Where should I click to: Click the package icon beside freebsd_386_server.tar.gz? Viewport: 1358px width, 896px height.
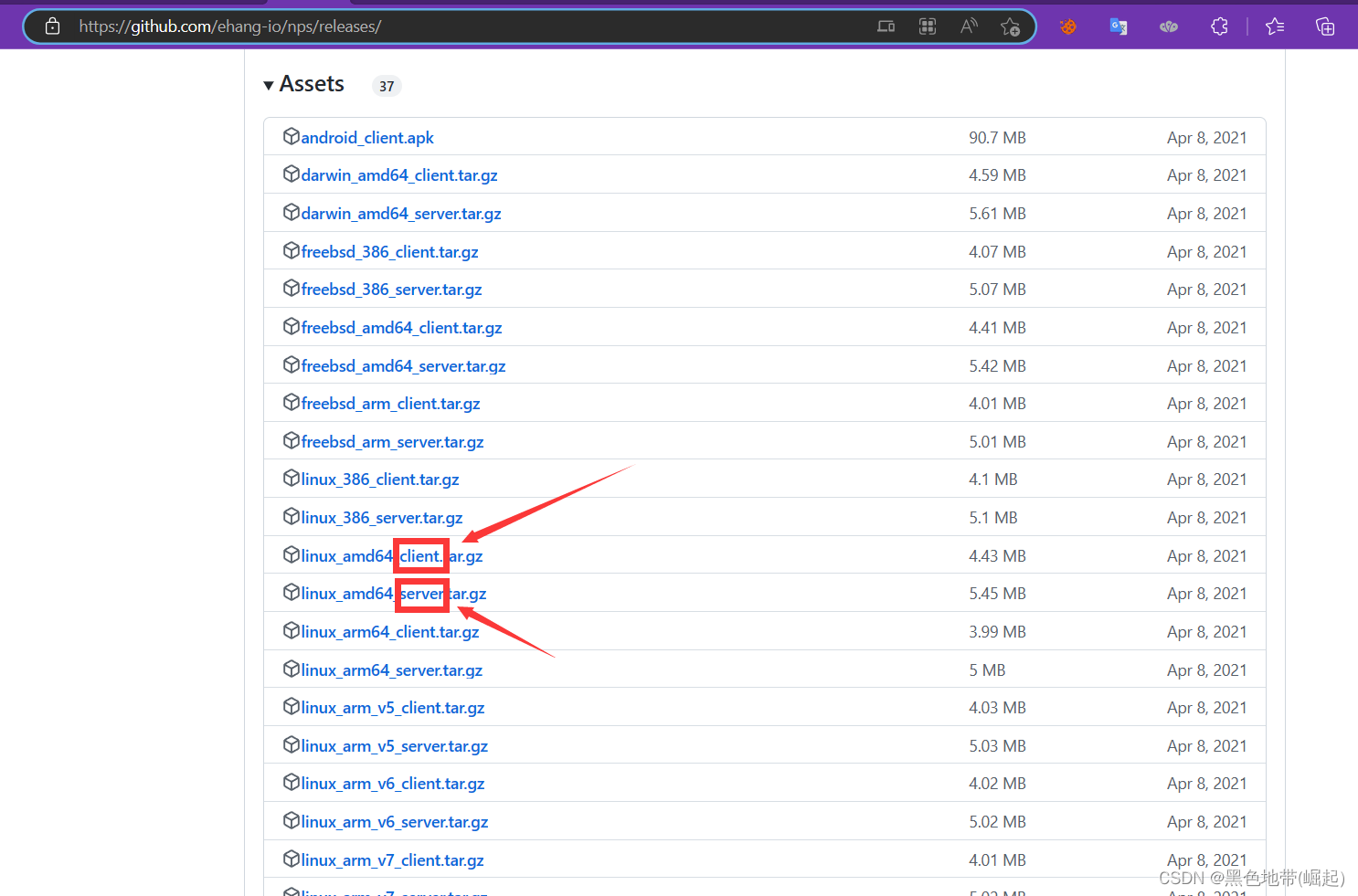(x=292, y=288)
